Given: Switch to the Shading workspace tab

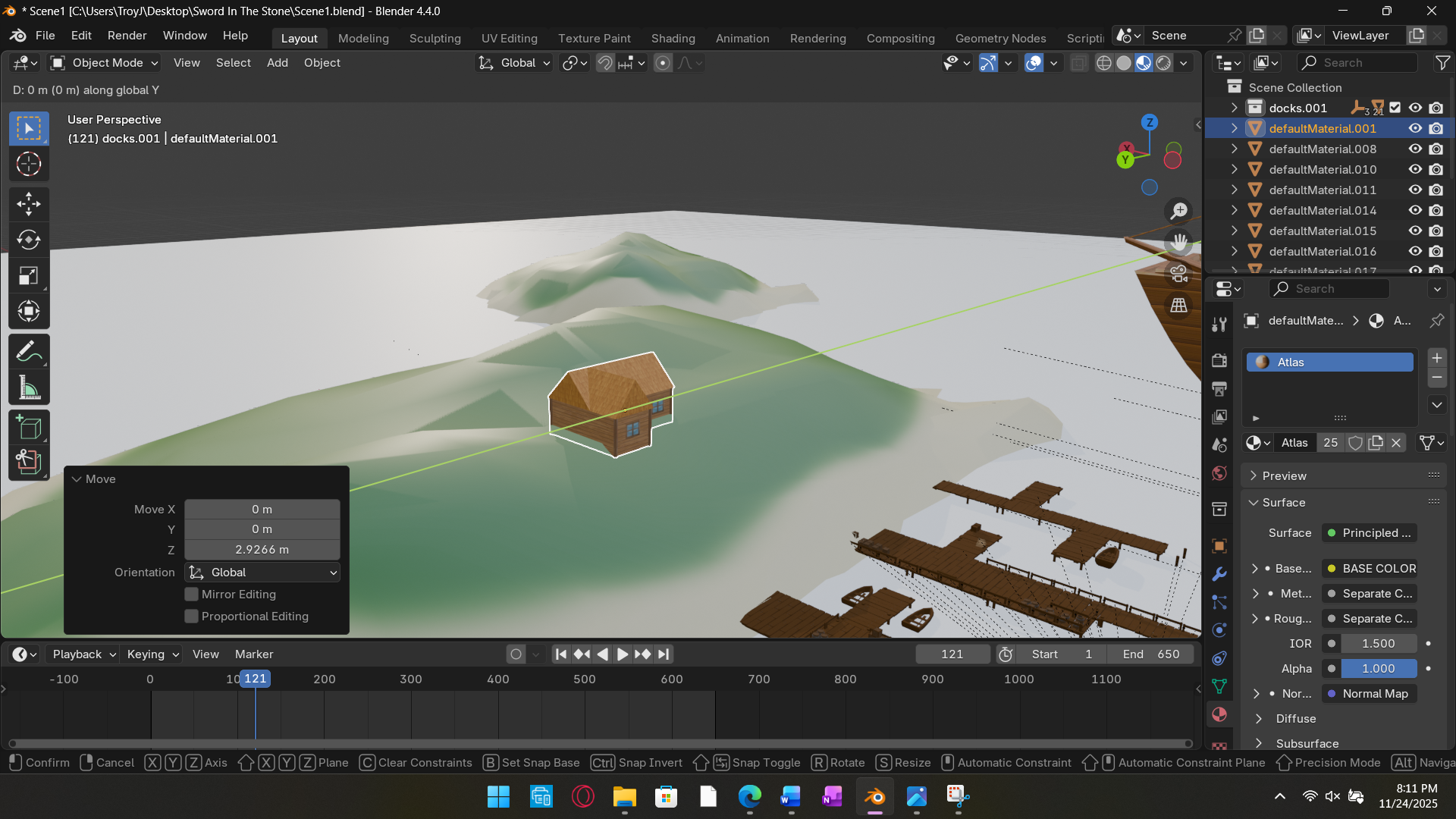Looking at the screenshot, I should 673,38.
